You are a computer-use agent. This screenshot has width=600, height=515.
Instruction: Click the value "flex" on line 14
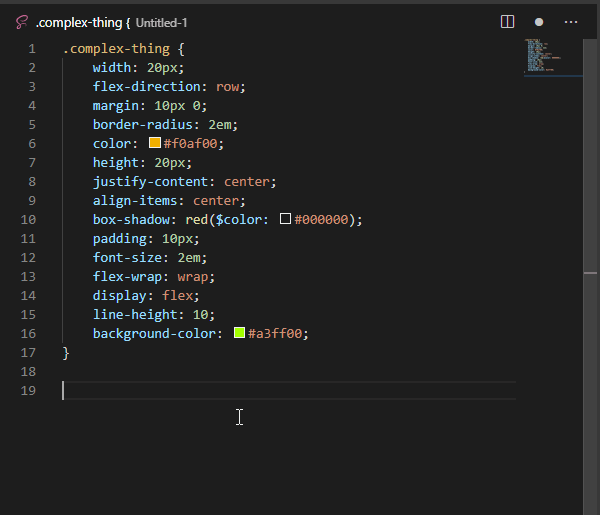coord(178,295)
